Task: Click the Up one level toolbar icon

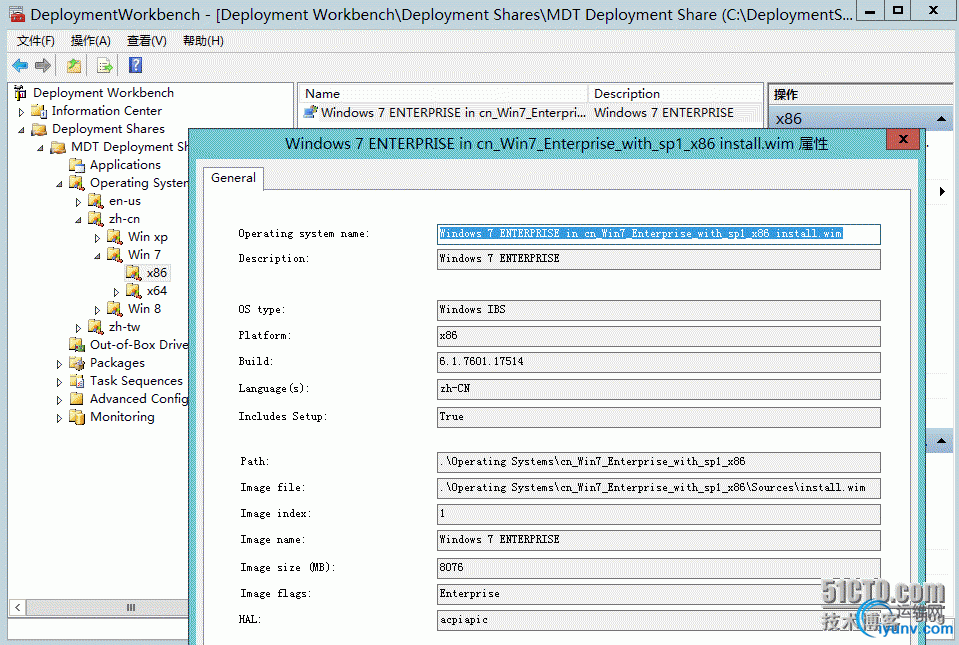Action: click(x=73, y=66)
